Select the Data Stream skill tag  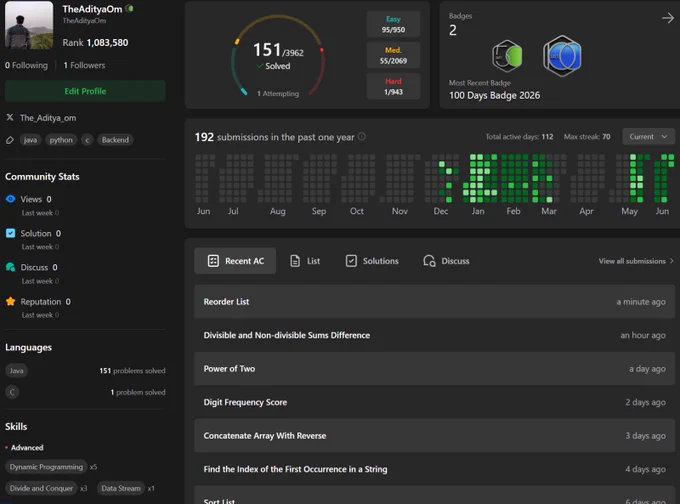click(121, 488)
